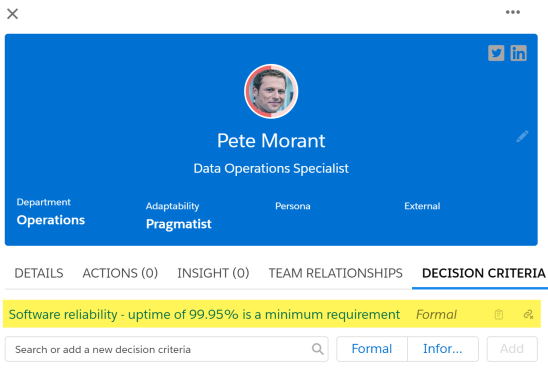Image resolution: width=548 pixels, height=382 pixels.
Task: Focus the Search or add decision criteria field
Action: pos(167,349)
